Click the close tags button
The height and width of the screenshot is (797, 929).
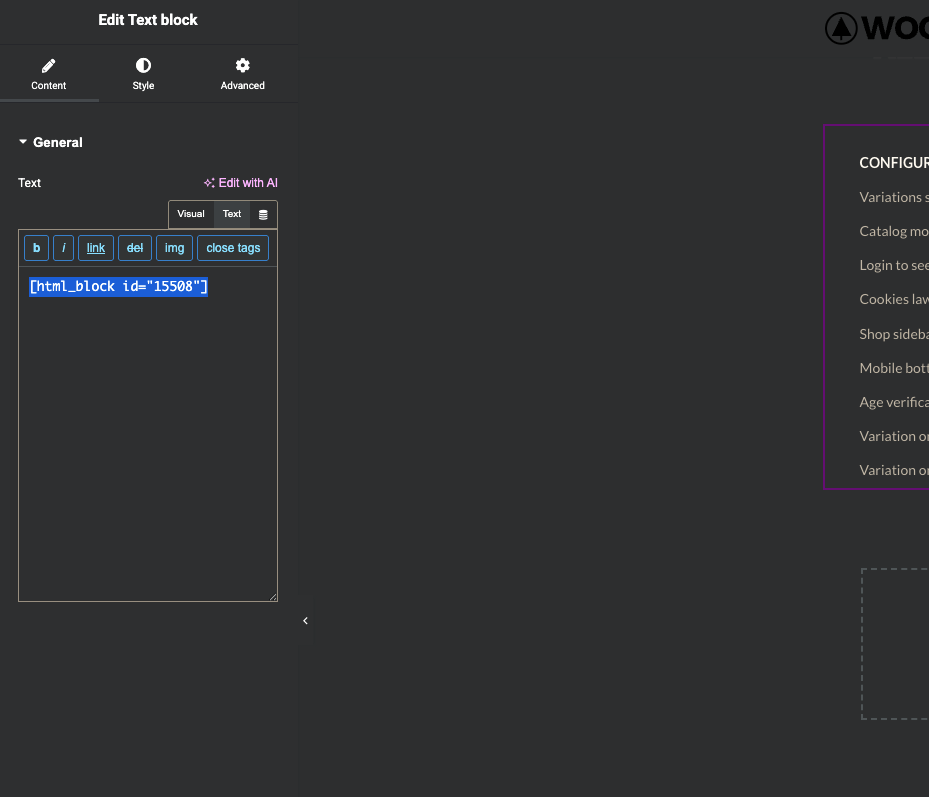pos(233,248)
